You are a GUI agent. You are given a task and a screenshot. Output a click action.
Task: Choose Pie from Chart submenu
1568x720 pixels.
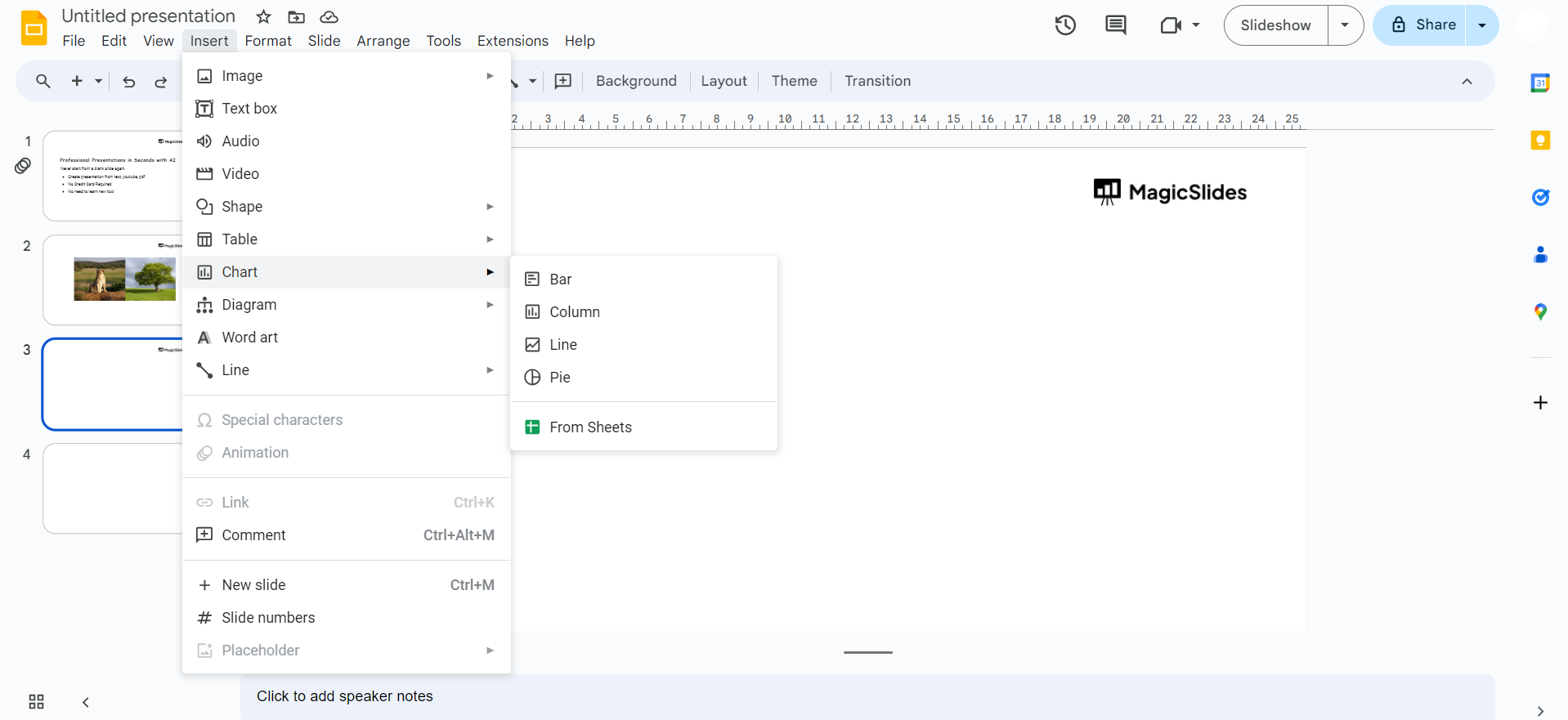click(560, 378)
